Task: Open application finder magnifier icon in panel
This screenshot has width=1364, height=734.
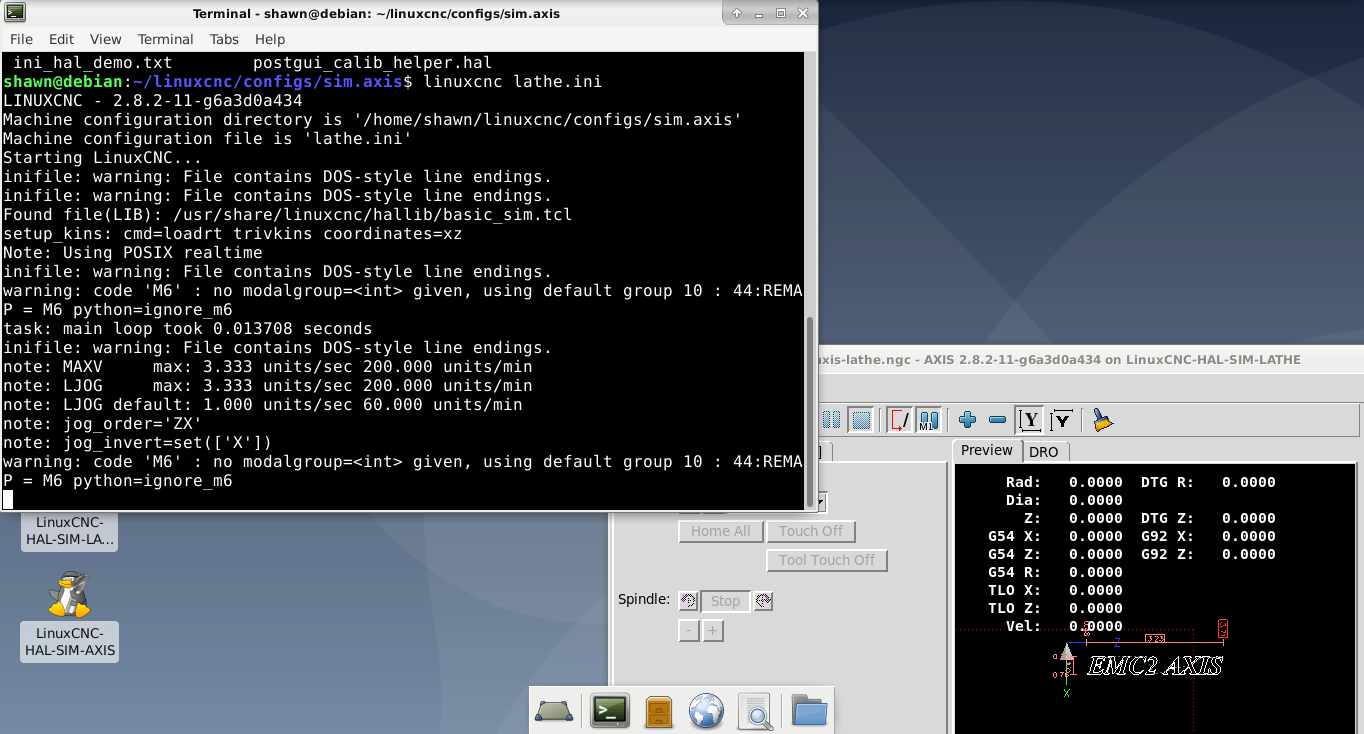Action: coord(756,711)
